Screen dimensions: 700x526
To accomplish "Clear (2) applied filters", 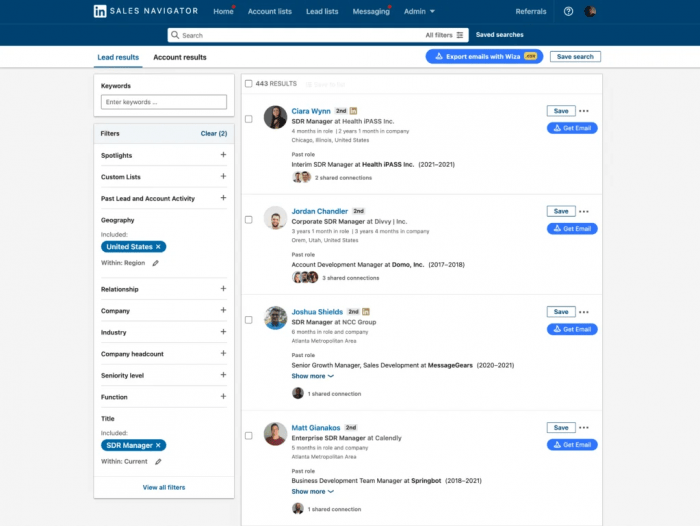I will 214,134.
